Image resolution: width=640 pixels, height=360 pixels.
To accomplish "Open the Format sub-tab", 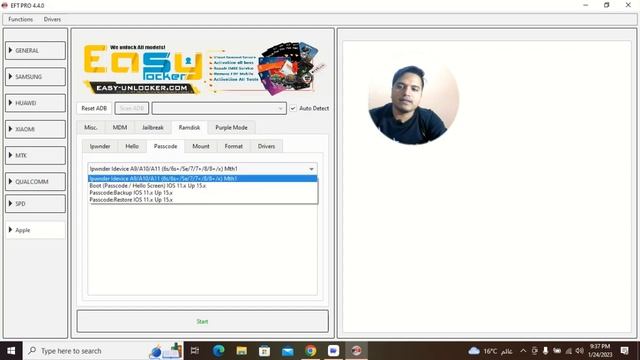I will point(233,146).
